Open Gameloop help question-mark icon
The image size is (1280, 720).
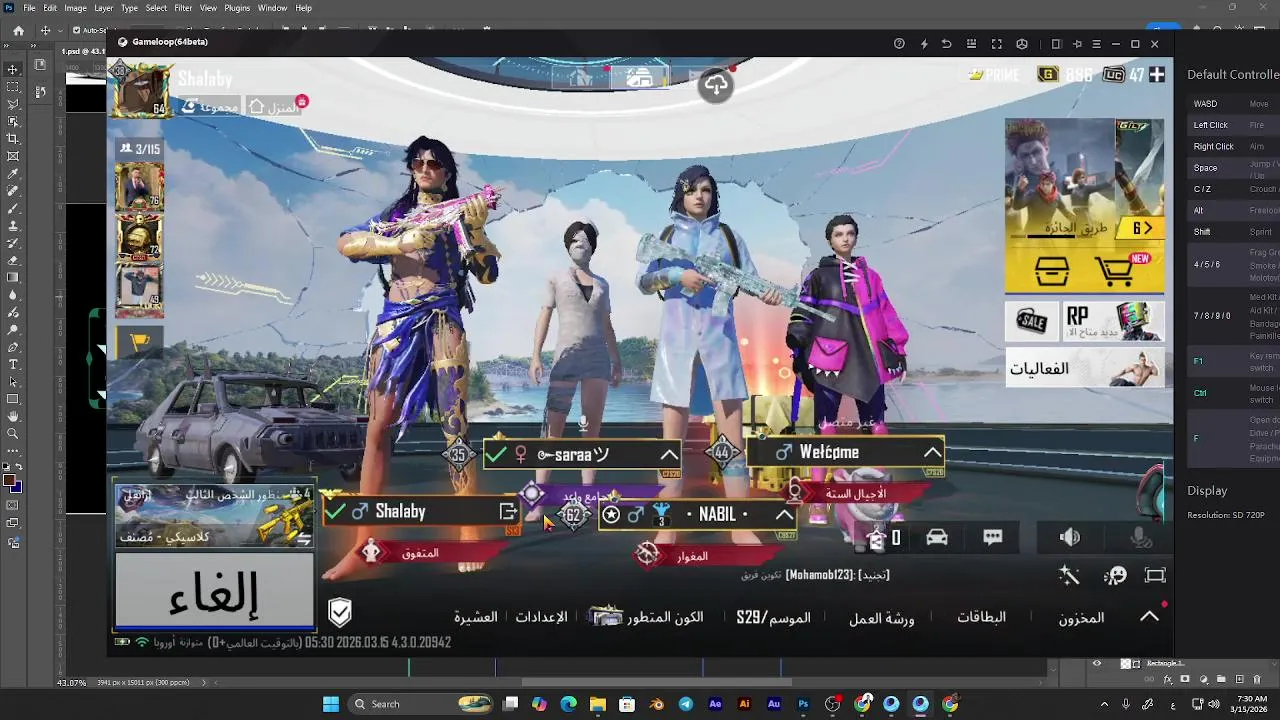click(899, 44)
